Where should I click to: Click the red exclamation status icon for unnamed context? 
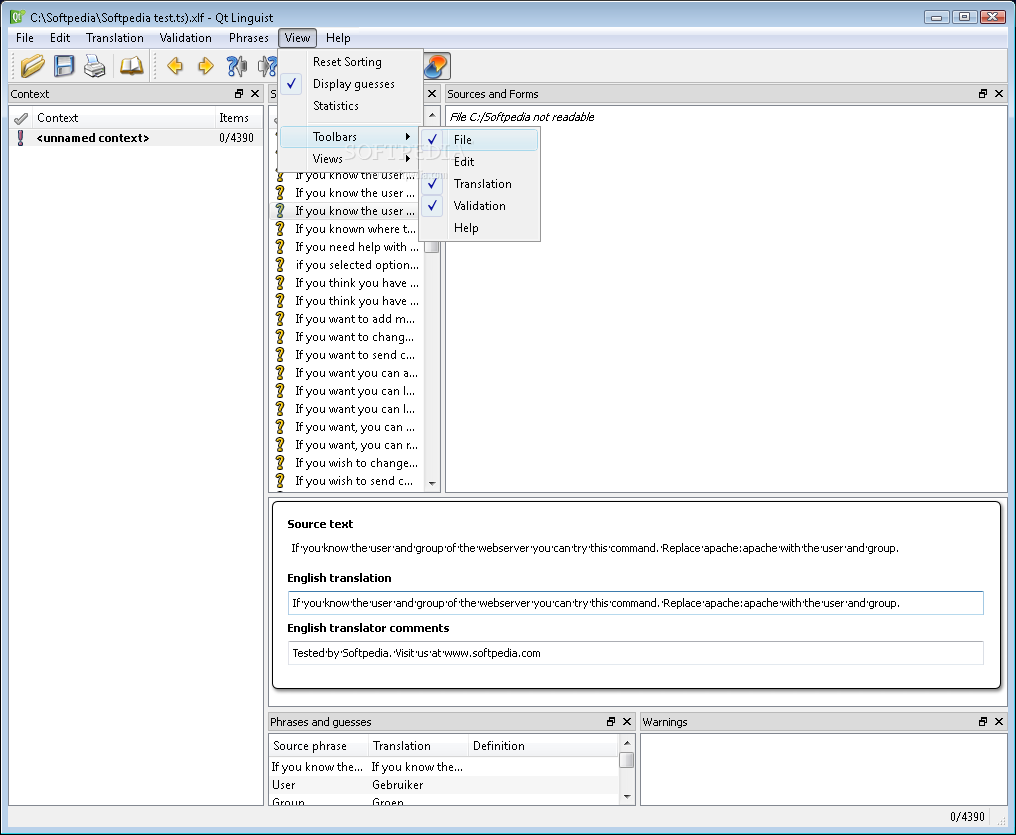click(x=21, y=138)
